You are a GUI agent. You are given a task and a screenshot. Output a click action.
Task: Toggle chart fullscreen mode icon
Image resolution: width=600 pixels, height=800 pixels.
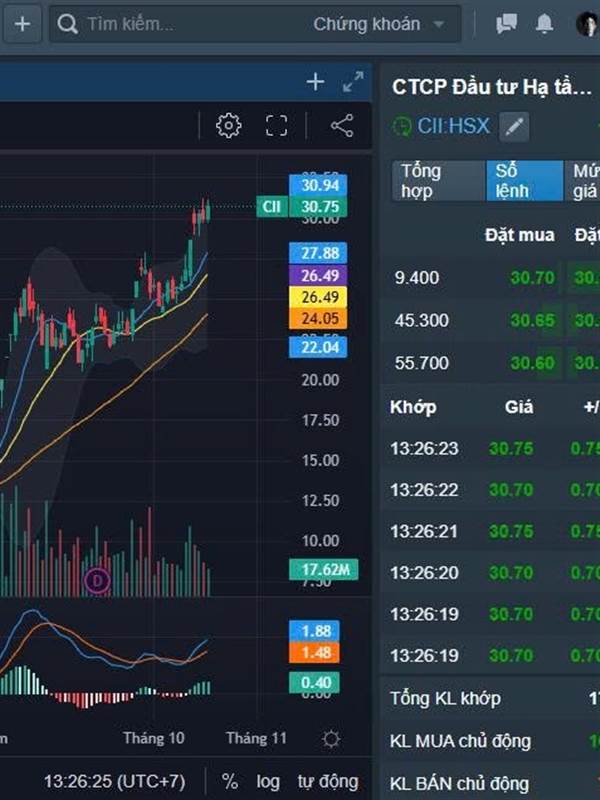[x=277, y=126]
